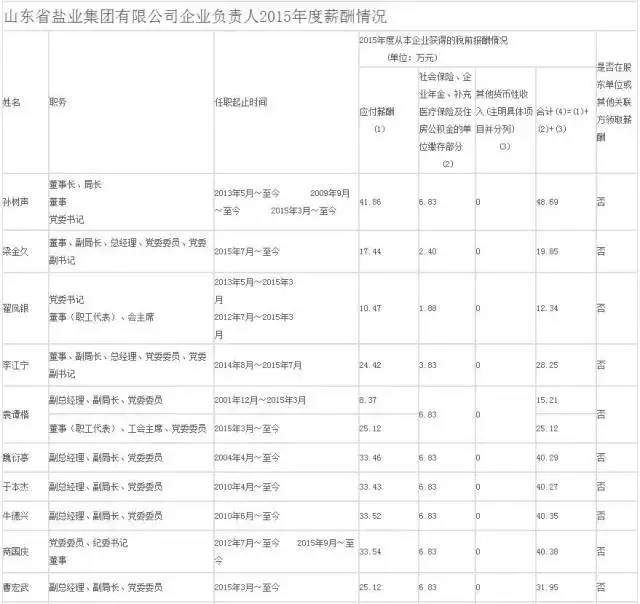Select the 姓名 column header

(x=12, y=103)
